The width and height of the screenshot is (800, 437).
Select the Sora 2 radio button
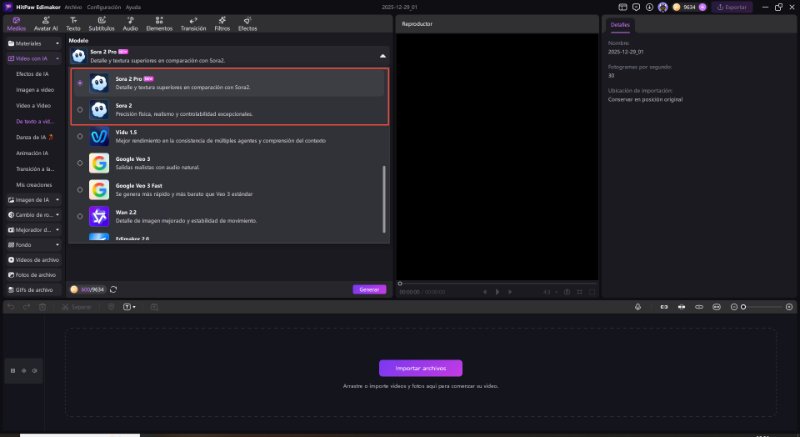[80, 110]
